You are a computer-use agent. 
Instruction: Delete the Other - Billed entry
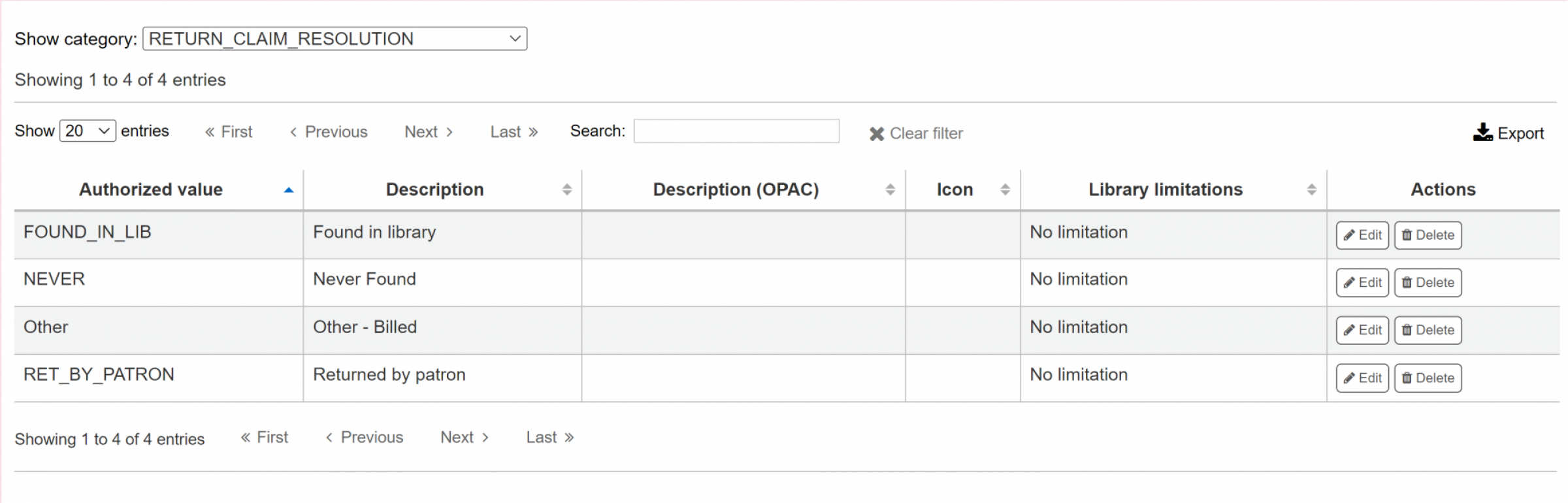[x=1428, y=330]
